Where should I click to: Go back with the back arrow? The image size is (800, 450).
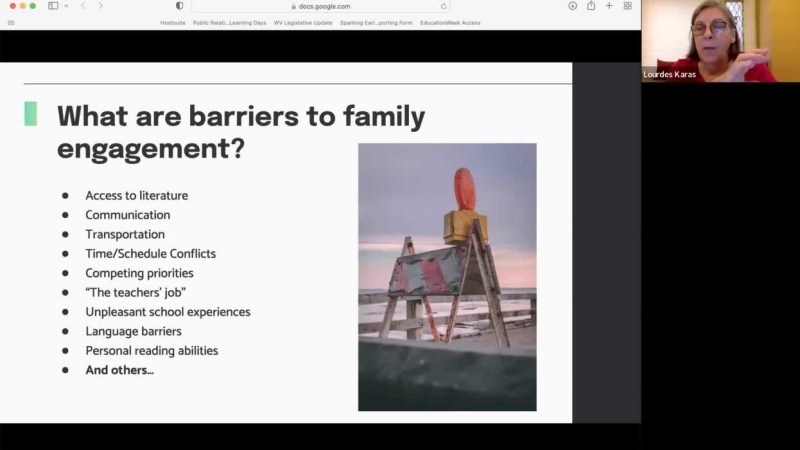(82, 6)
